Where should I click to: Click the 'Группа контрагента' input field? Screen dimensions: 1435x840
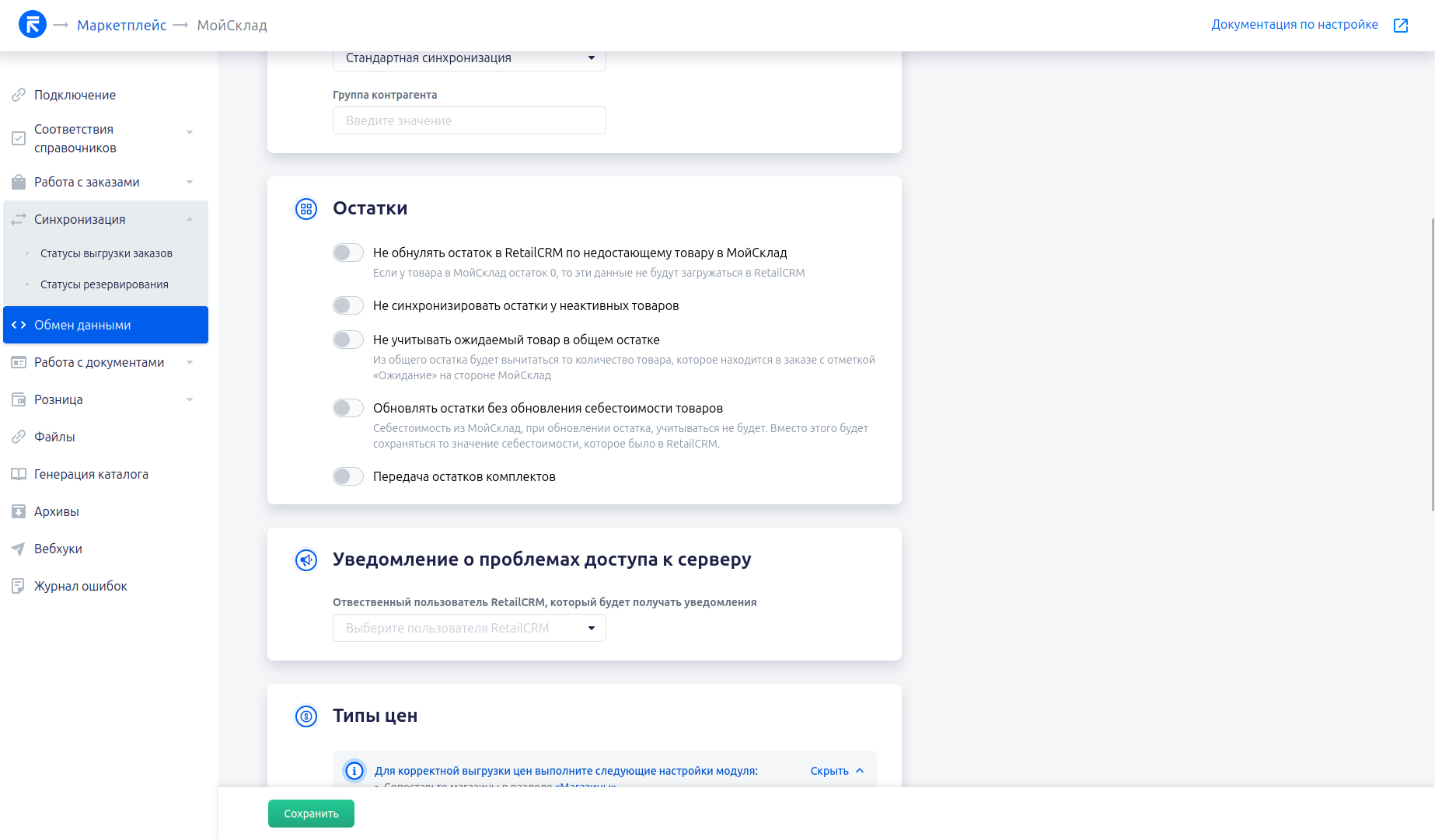(469, 121)
